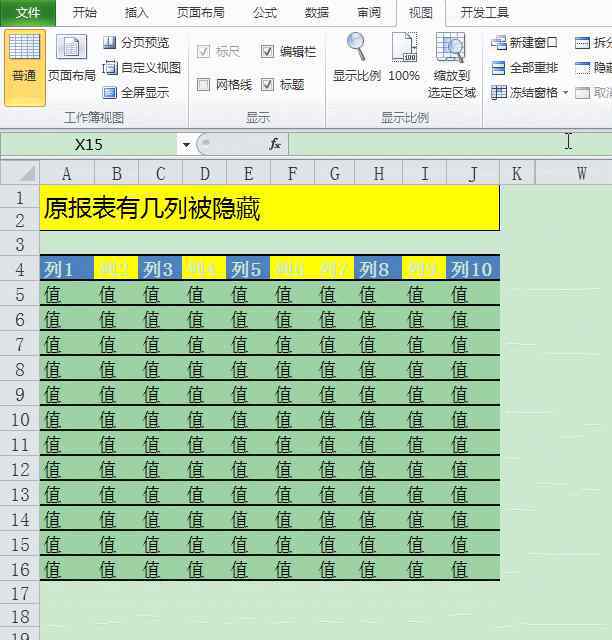Select Page Break Preview (分页预览)
The height and width of the screenshot is (640, 612).
136,42
